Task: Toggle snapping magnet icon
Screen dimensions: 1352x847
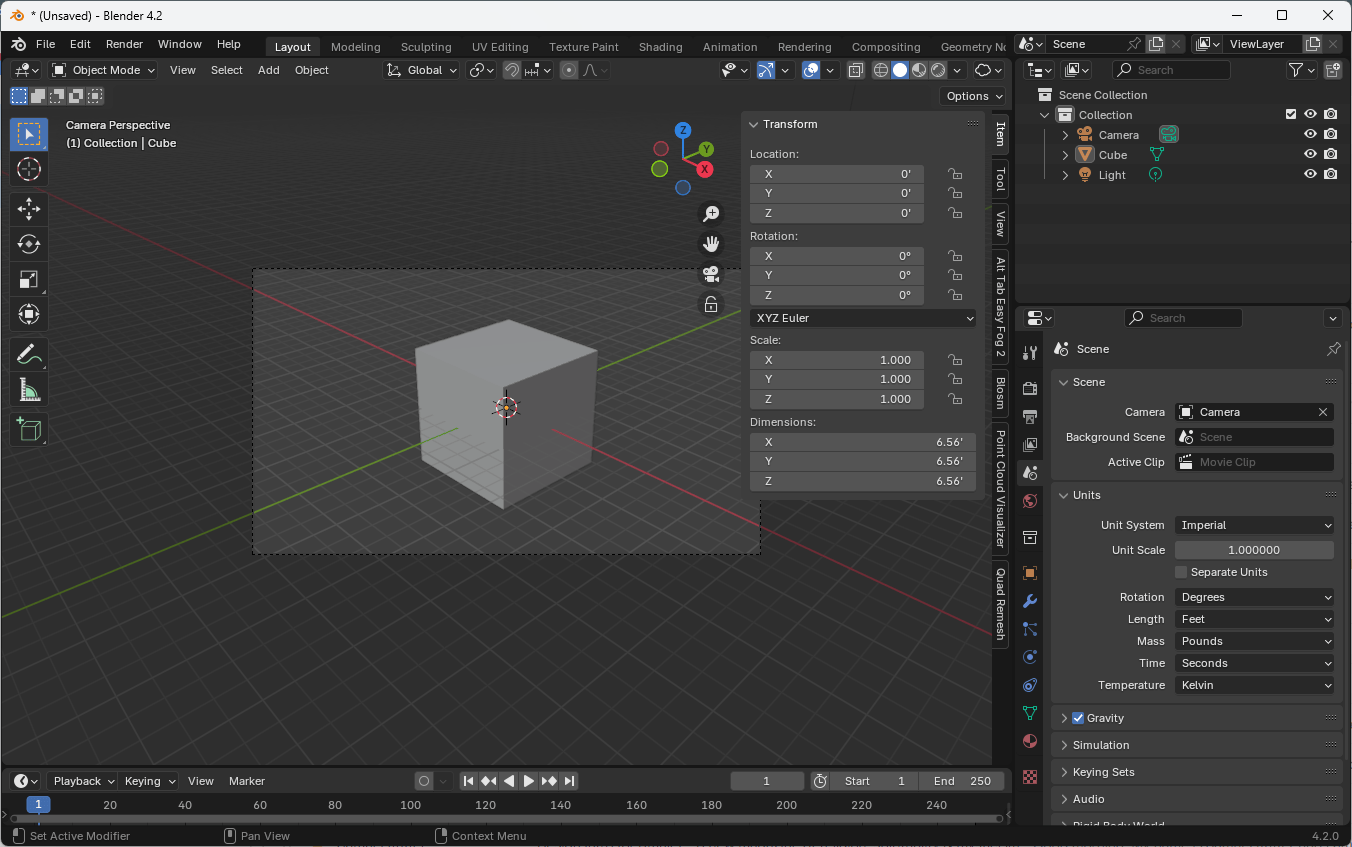Action: pos(512,70)
